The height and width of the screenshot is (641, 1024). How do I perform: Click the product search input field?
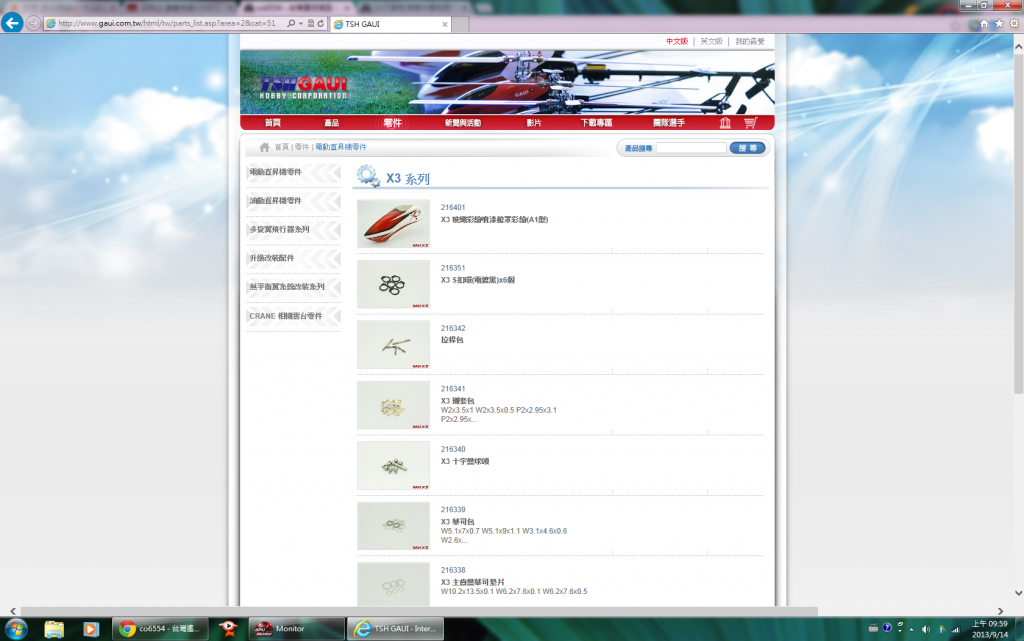coord(691,148)
